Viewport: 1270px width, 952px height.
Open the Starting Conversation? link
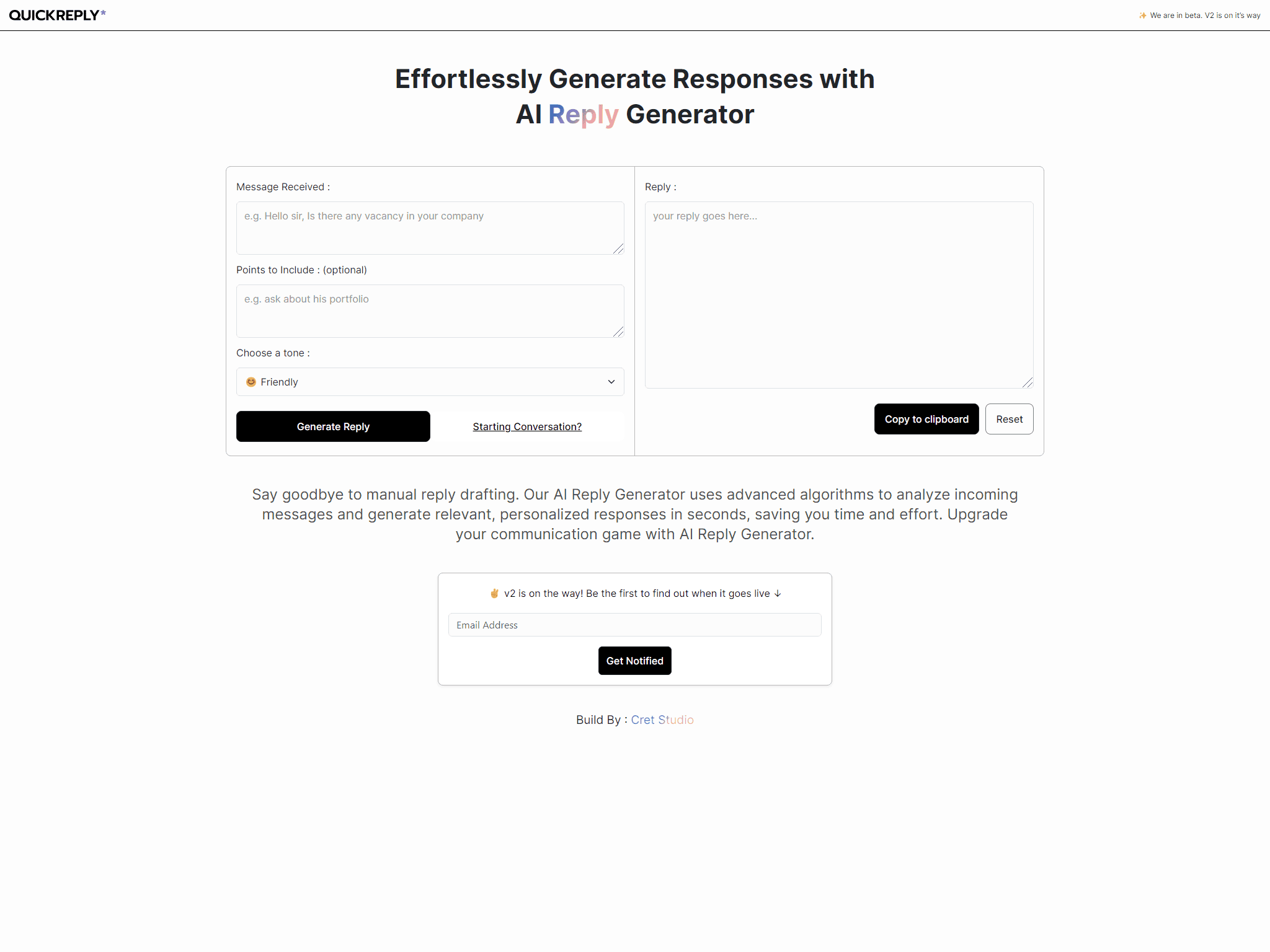point(527,426)
